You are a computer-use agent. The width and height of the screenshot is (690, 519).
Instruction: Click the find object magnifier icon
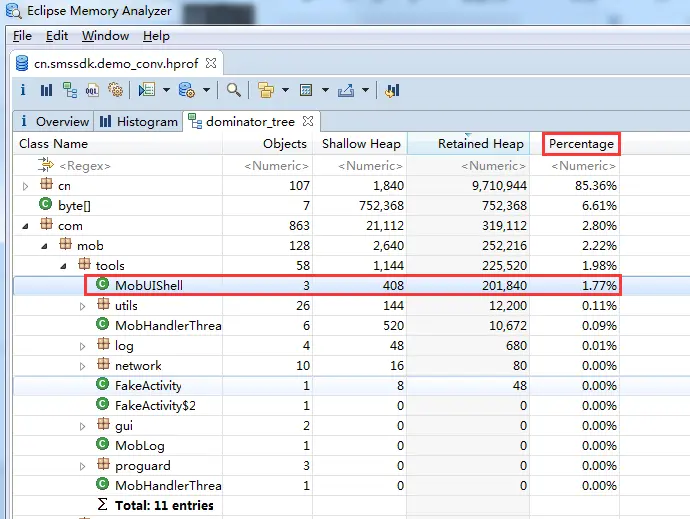(234, 90)
